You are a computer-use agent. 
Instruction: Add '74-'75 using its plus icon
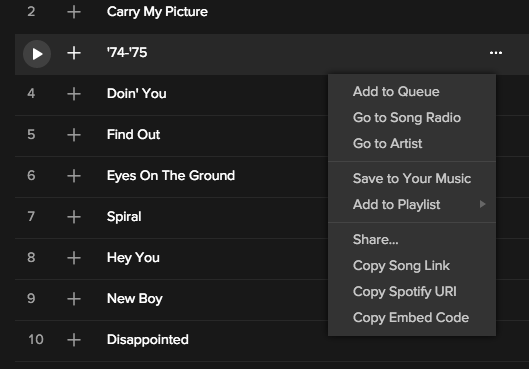(74, 53)
